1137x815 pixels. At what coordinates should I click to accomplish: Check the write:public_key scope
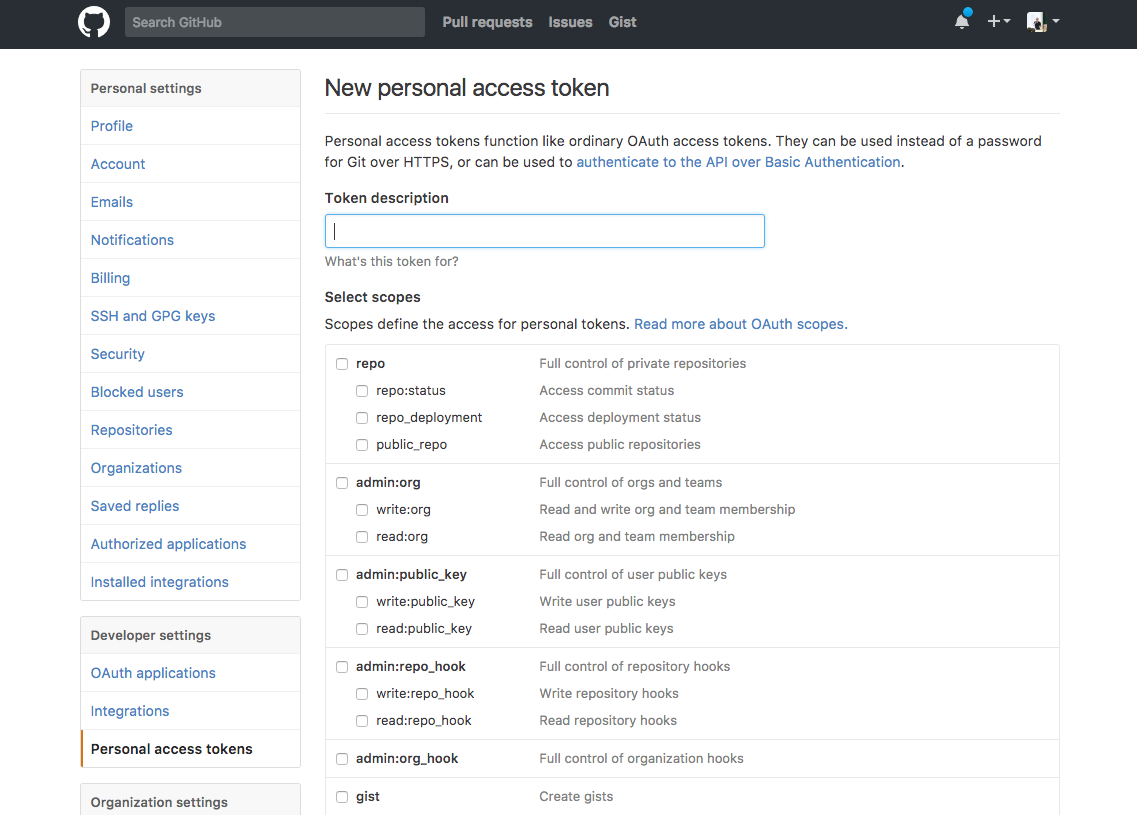pyautogui.click(x=362, y=602)
